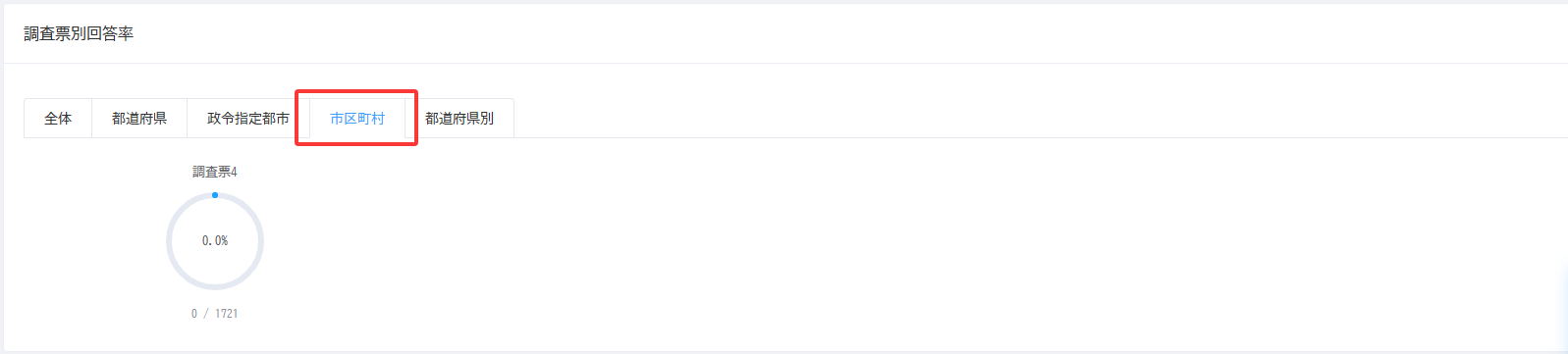Click the white header bar beside 調査票別回答率
This screenshot has width=1568, height=354.
tap(844, 33)
